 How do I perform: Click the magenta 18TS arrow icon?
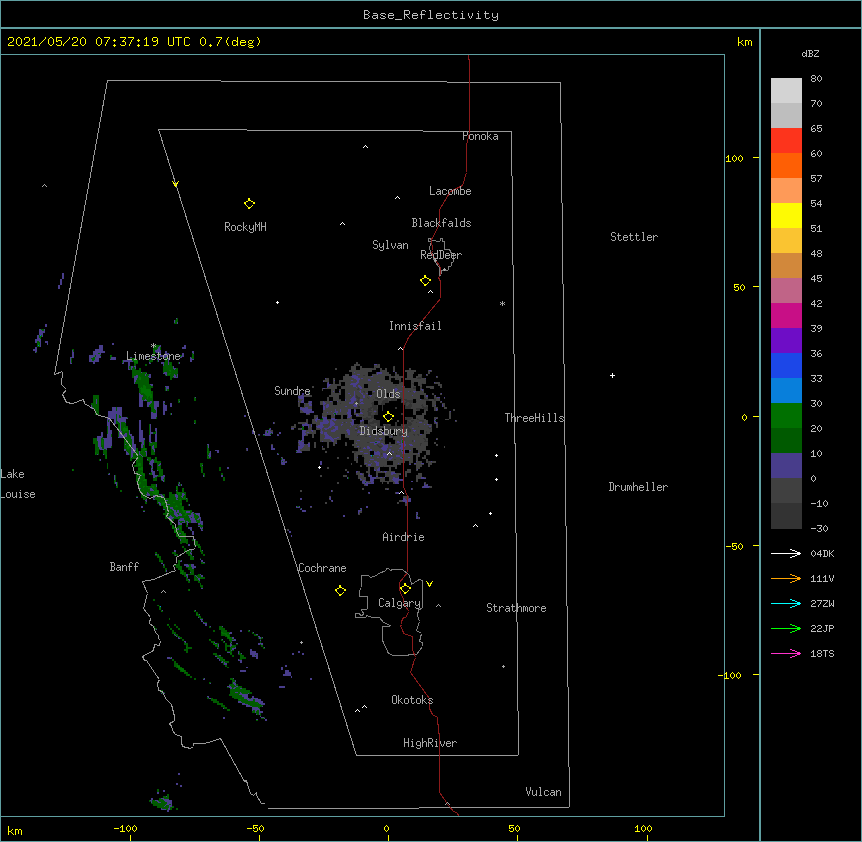[x=786, y=653]
